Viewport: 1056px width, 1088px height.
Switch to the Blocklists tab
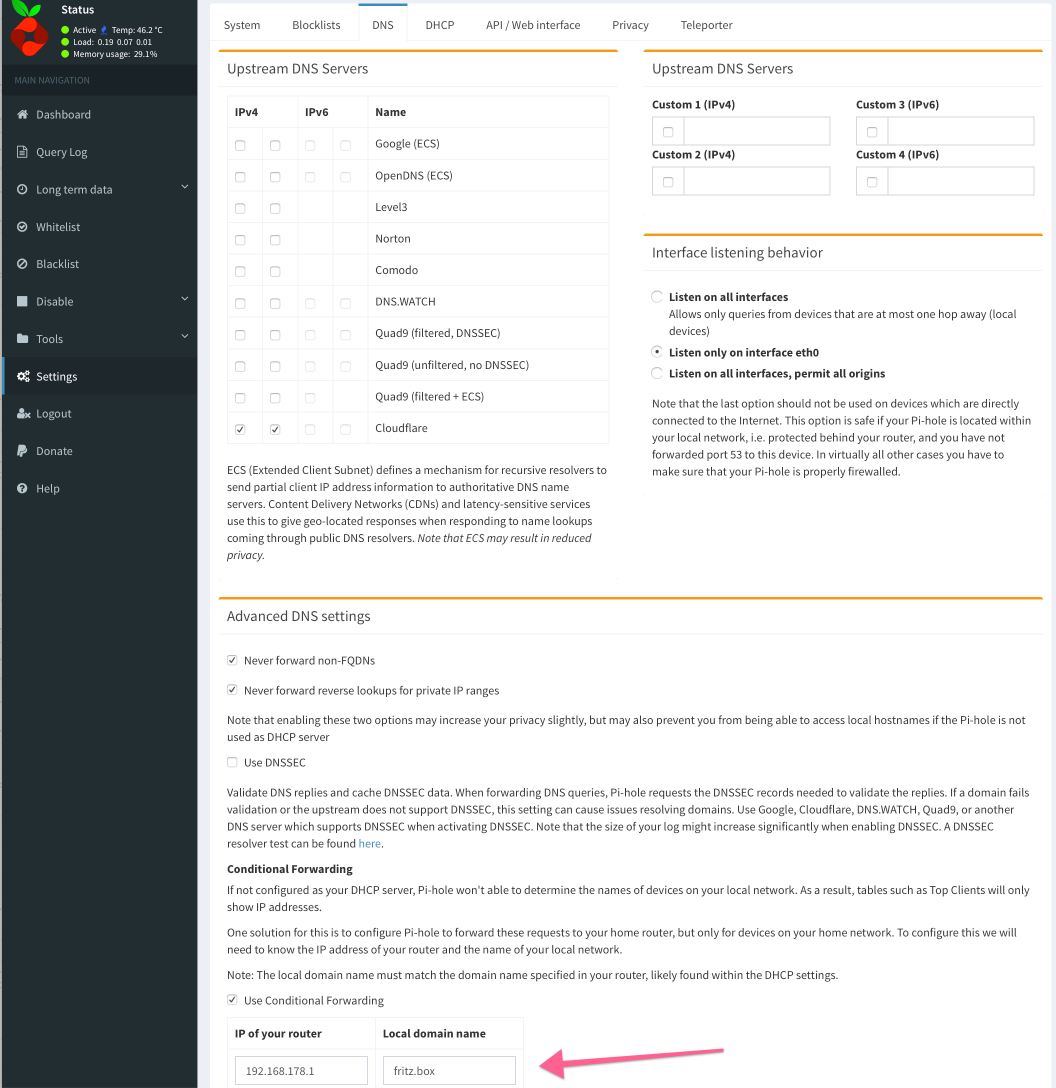(316, 25)
